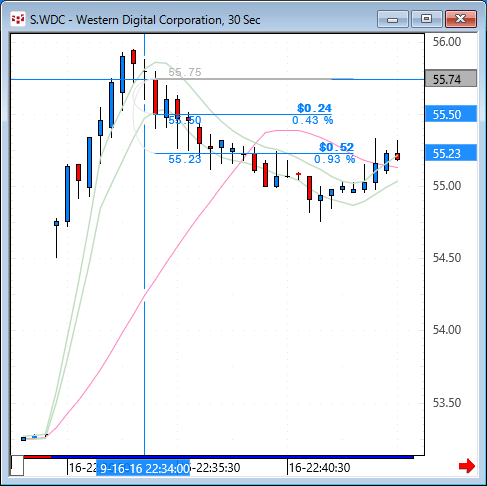The width and height of the screenshot is (487, 486).
Task: Click the 22:35:30 time axis label
Action: [x=218, y=468]
